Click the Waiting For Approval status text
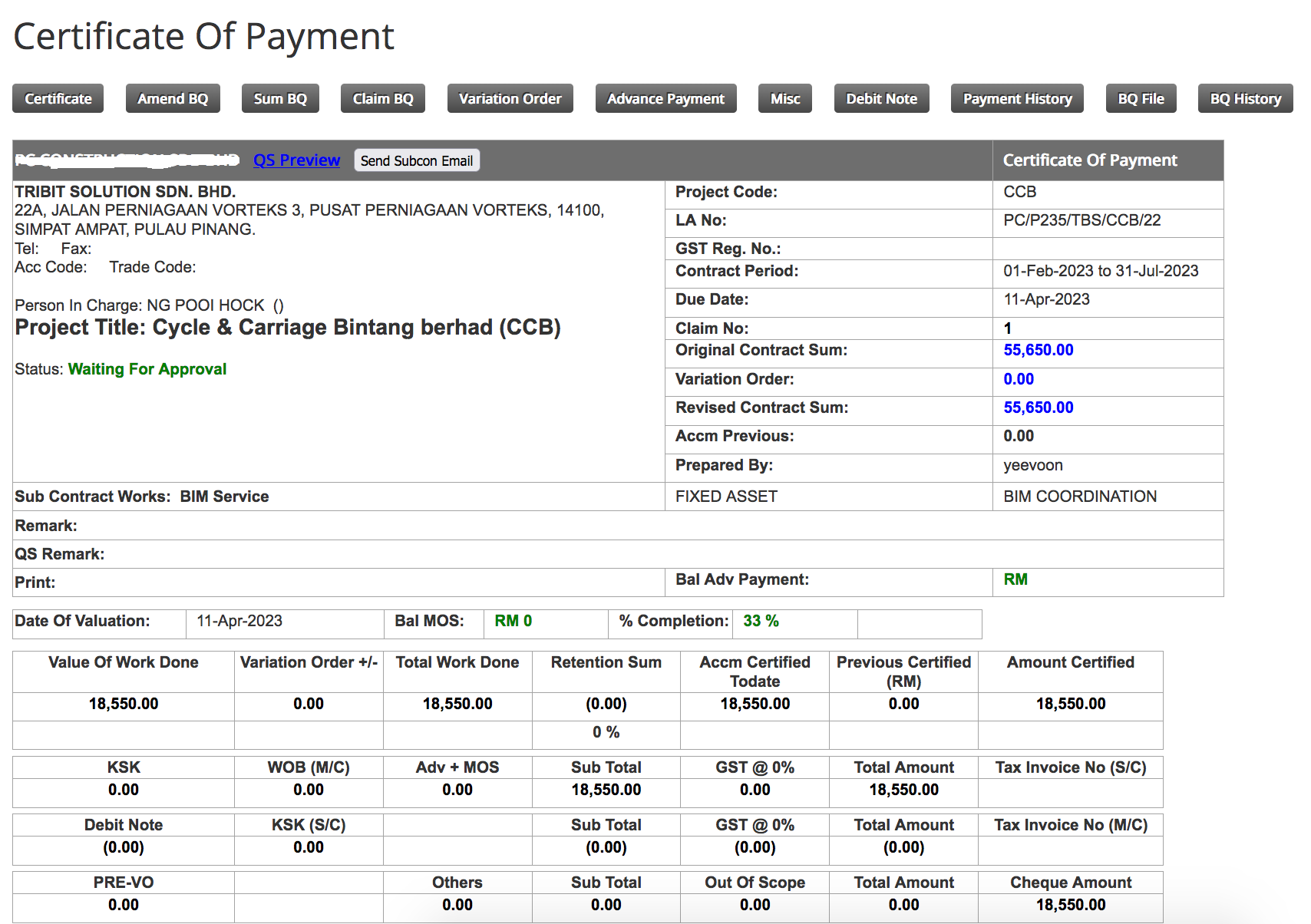 click(x=147, y=369)
